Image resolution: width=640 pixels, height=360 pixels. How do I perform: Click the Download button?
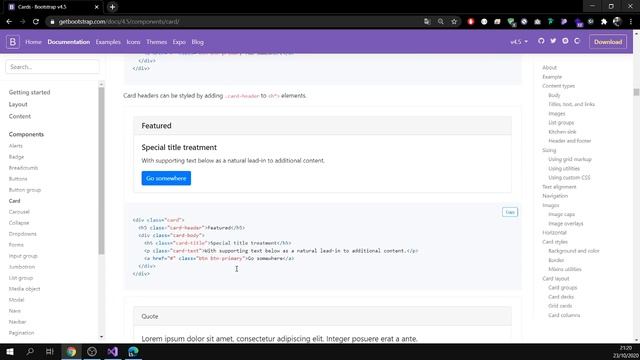(x=608, y=42)
